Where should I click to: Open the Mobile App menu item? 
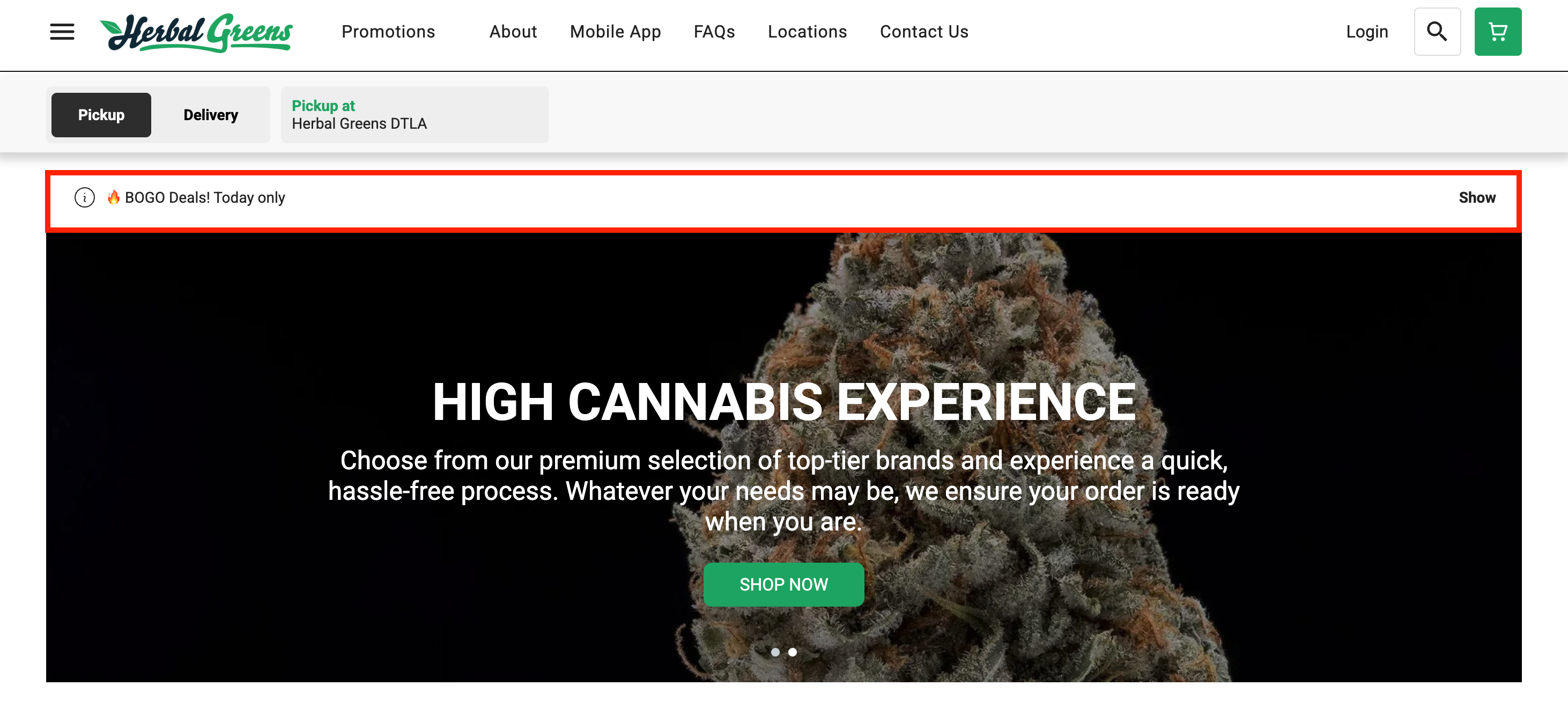tap(615, 32)
